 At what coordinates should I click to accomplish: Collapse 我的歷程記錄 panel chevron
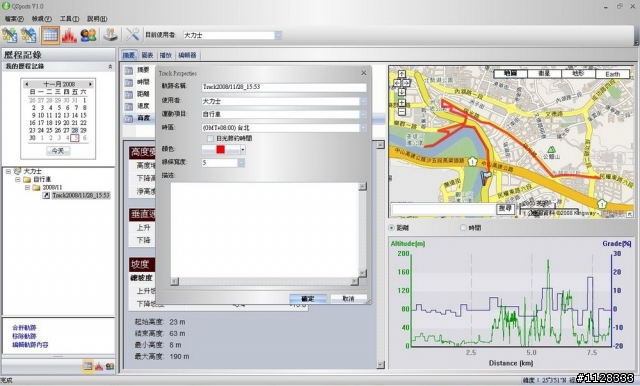point(110,67)
